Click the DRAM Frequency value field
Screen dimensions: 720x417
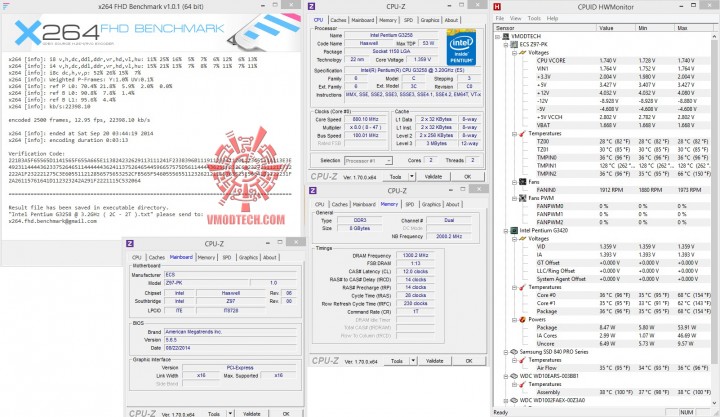coord(415,255)
